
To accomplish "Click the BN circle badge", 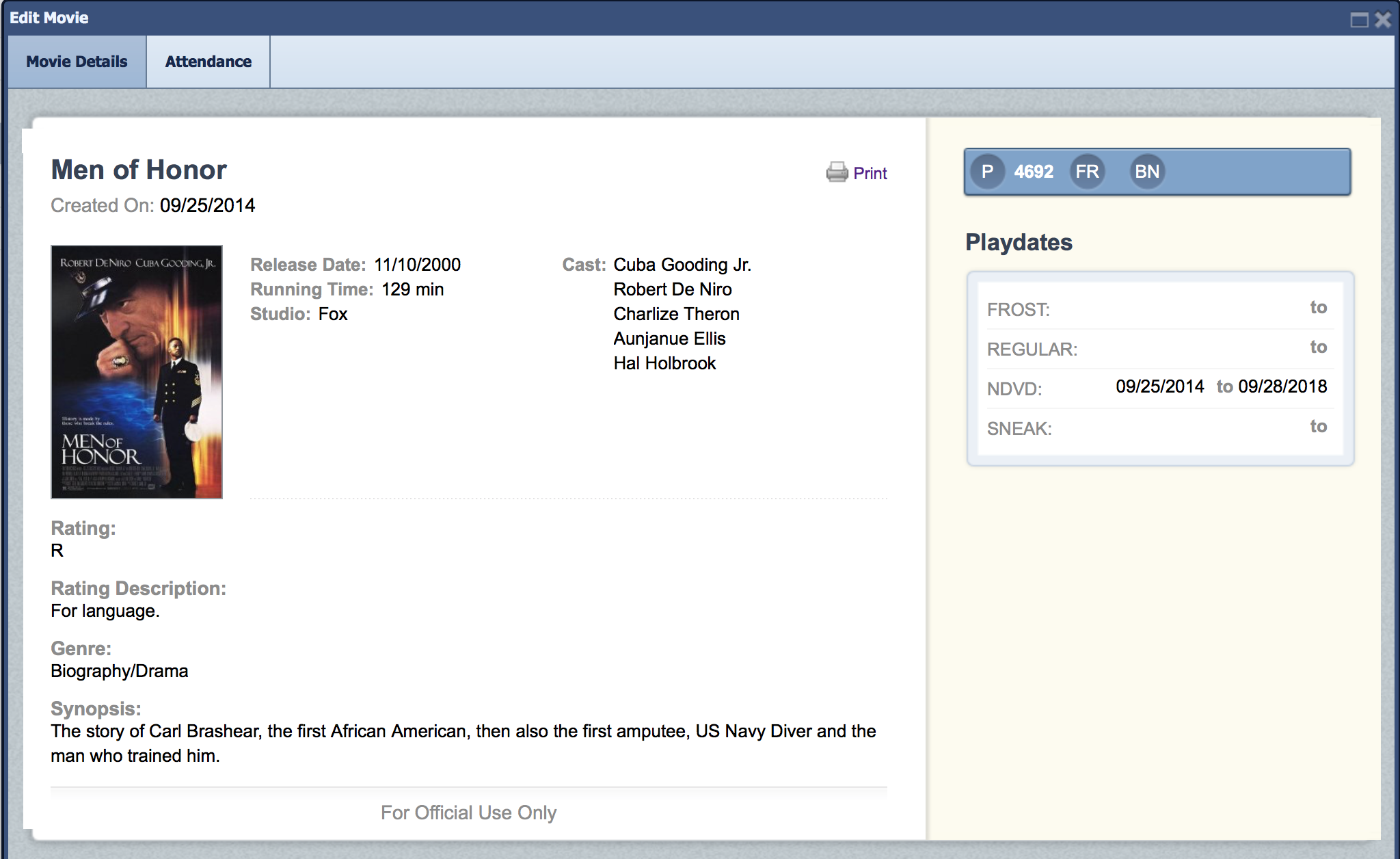I will point(1147,172).
